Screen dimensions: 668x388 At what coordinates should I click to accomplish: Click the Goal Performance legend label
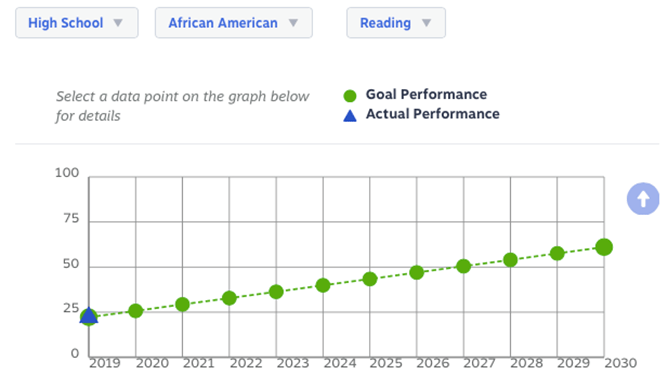(x=426, y=94)
